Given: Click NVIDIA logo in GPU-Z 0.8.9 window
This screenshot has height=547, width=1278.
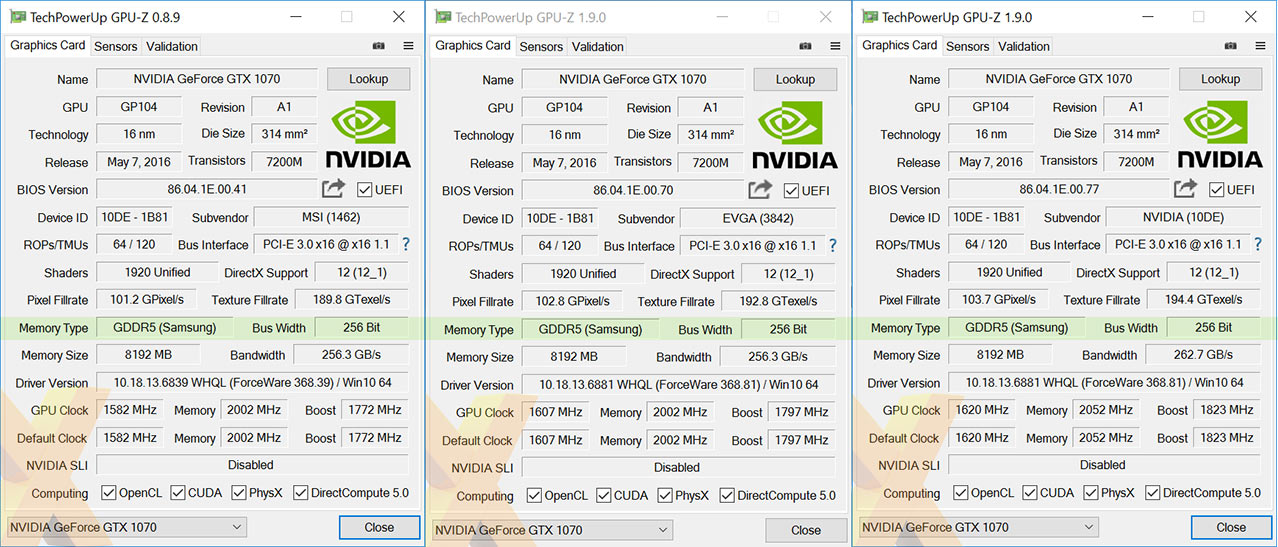Looking at the screenshot, I should [x=368, y=134].
